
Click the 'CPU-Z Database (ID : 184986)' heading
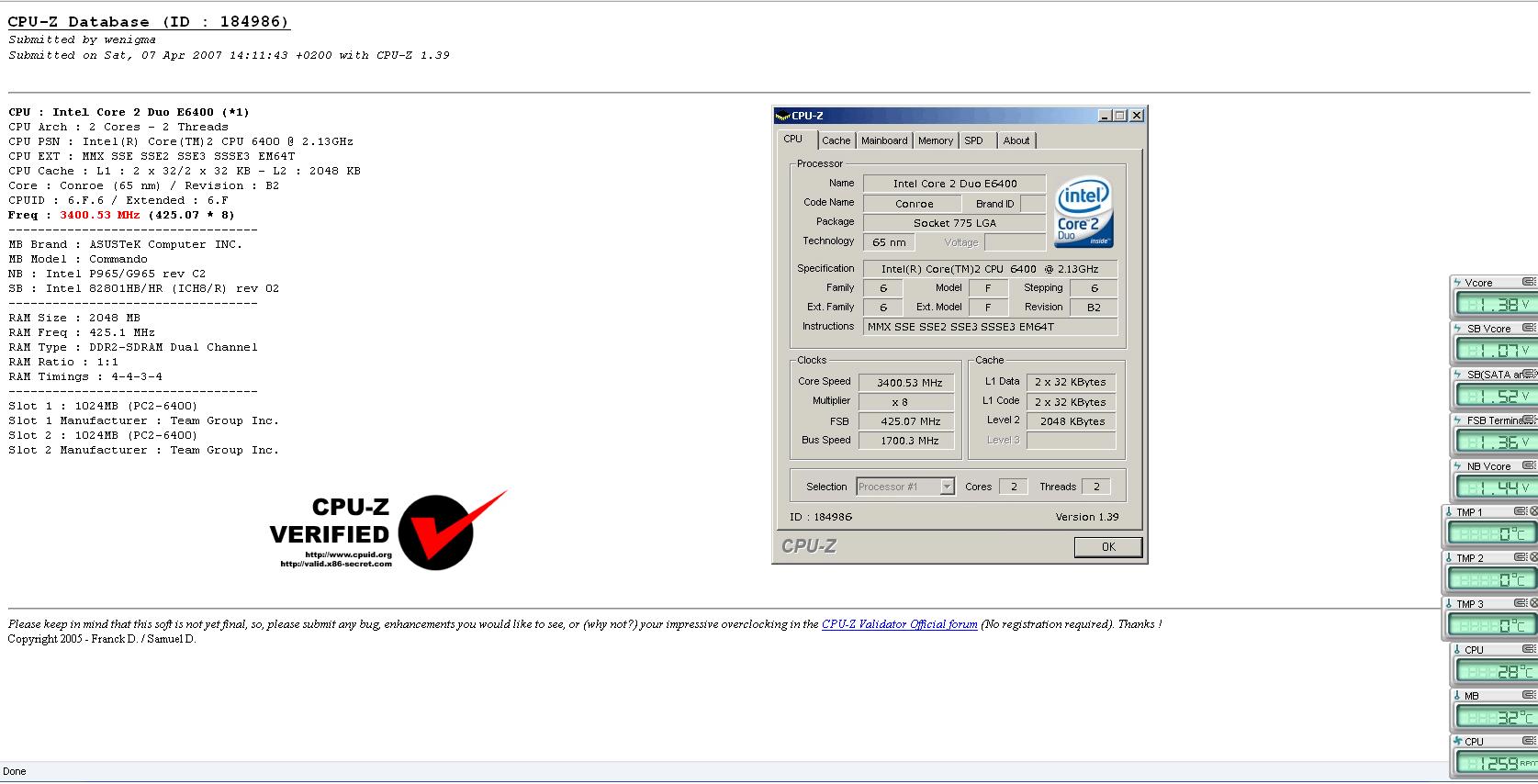click(149, 22)
